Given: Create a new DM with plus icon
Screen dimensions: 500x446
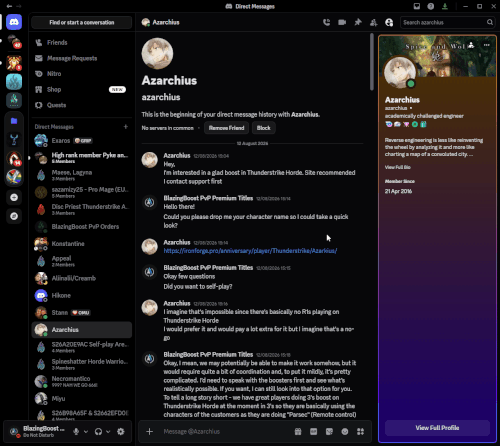Looking at the screenshot, I should pyautogui.click(x=126, y=126).
